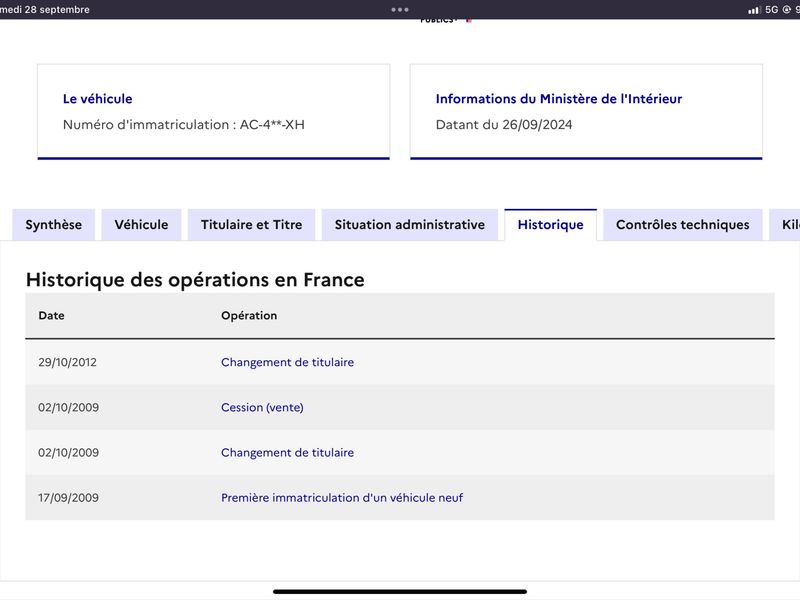Click 'Première immatriculation d'un véhicule neuf'

[x=342, y=497]
